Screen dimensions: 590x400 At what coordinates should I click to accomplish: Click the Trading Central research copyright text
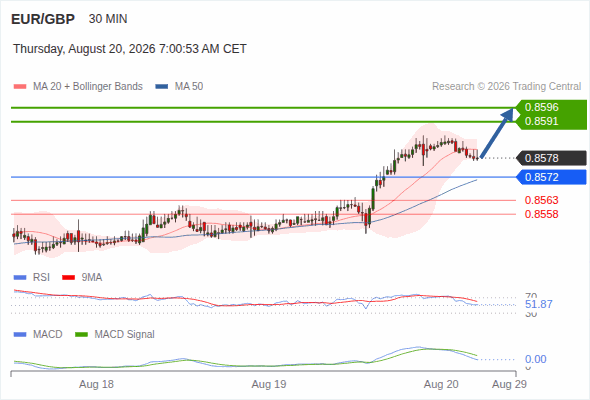(x=506, y=87)
